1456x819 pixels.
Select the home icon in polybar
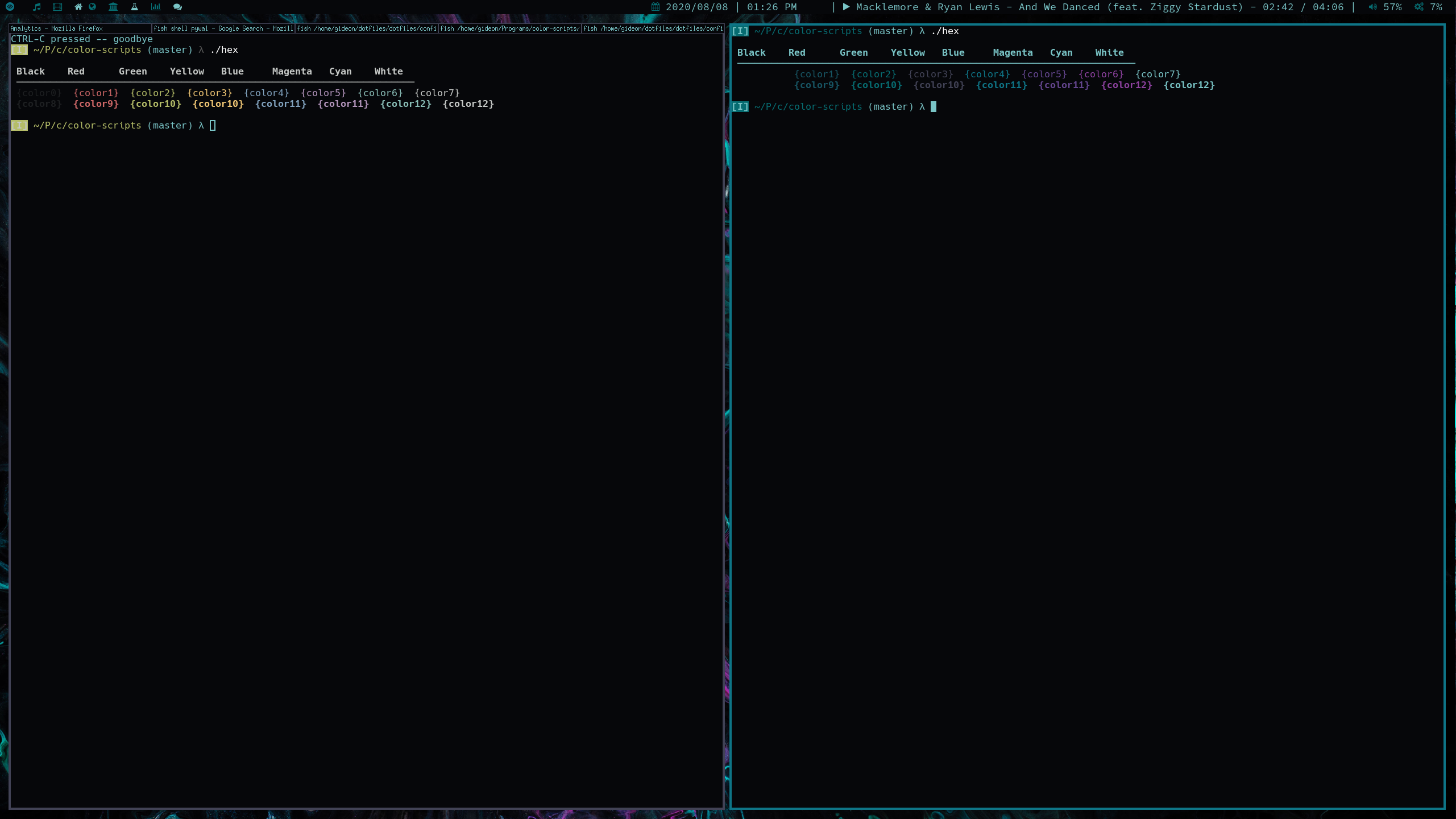pos(79,7)
